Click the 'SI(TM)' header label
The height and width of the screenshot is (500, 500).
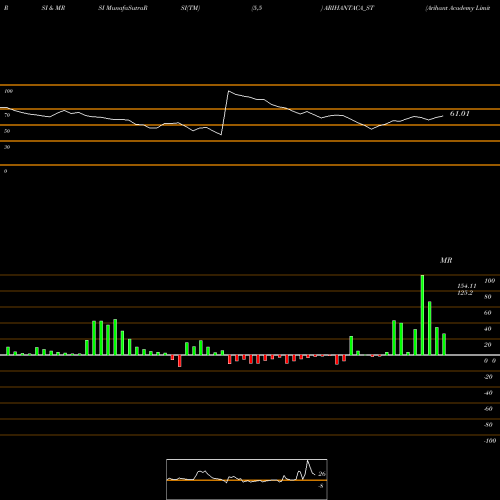(x=190, y=8)
